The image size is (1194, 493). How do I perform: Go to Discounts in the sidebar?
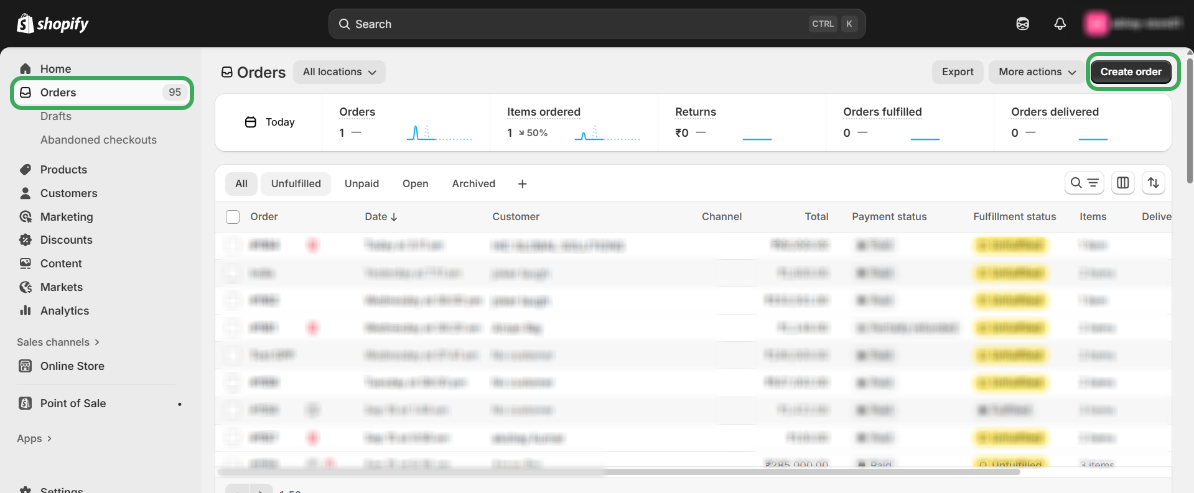click(x=66, y=240)
